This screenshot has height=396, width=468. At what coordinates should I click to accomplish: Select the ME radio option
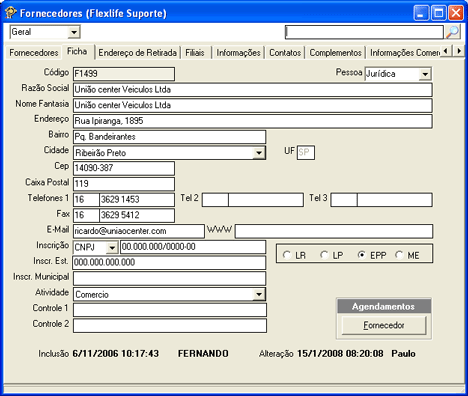tap(399, 255)
